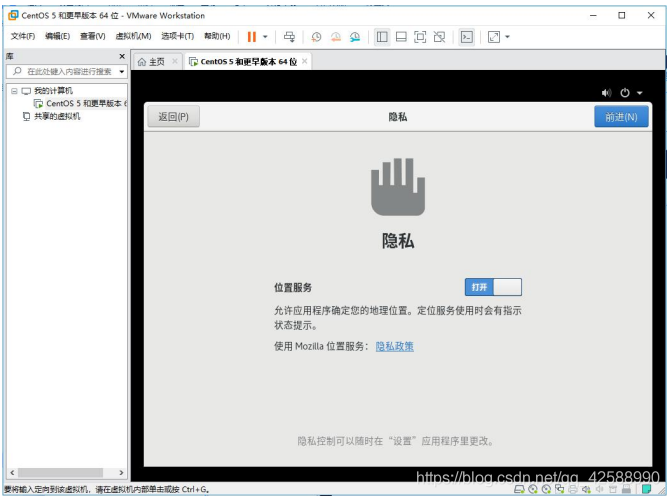Click the 前进(N) button

coord(621,117)
